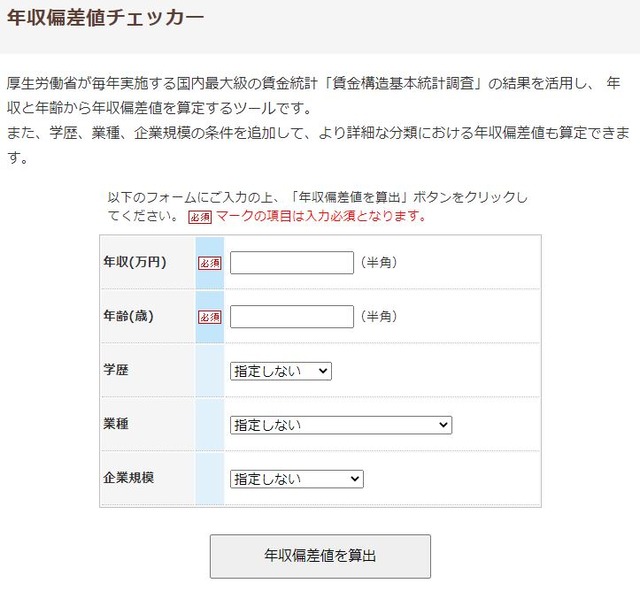
Task: Select the 年収(万円) row label
Action: 135,262
